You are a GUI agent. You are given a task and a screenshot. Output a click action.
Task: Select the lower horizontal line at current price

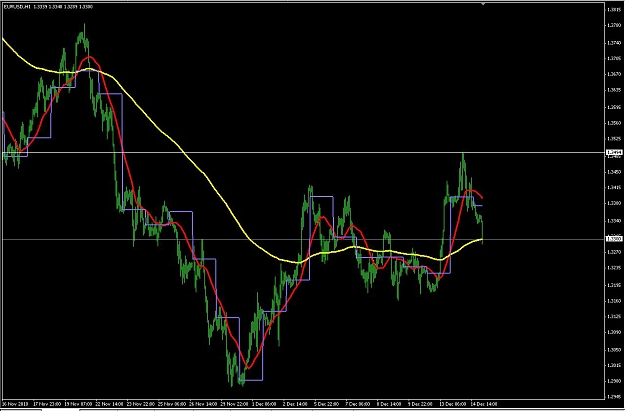point(303,239)
